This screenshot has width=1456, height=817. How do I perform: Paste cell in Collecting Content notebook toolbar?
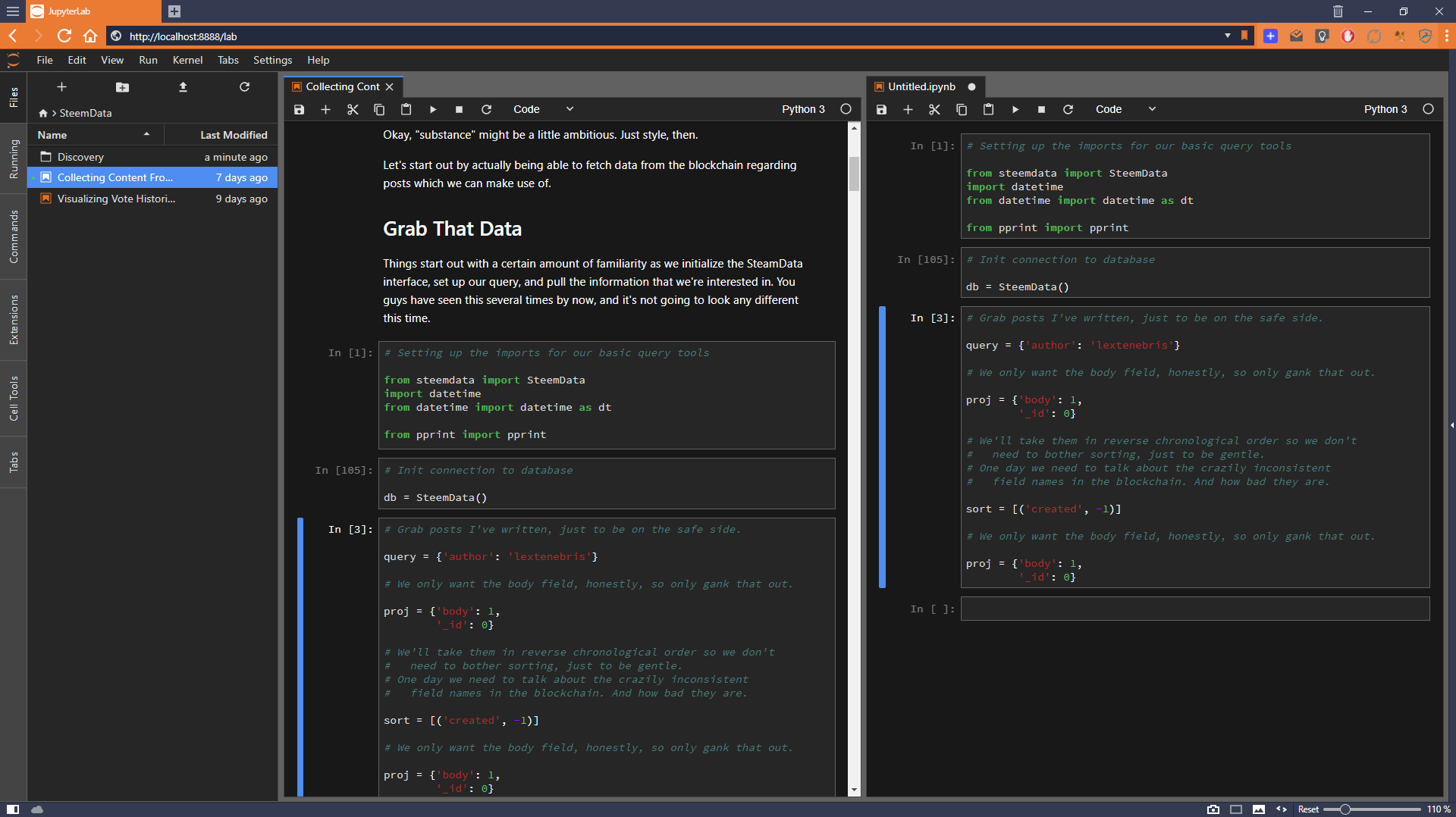(406, 109)
